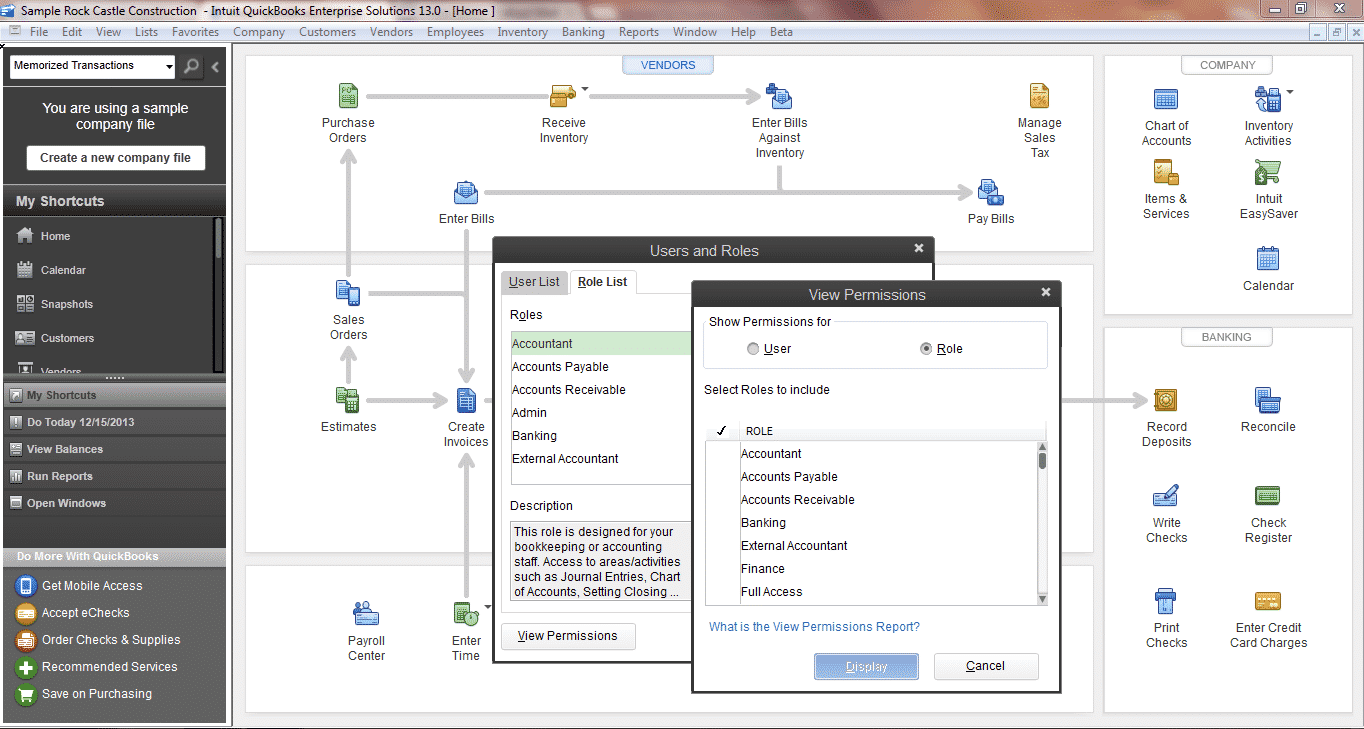Viewport: 1364px width, 729px height.
Task: Select the User radio button
Action: [753, 349]
